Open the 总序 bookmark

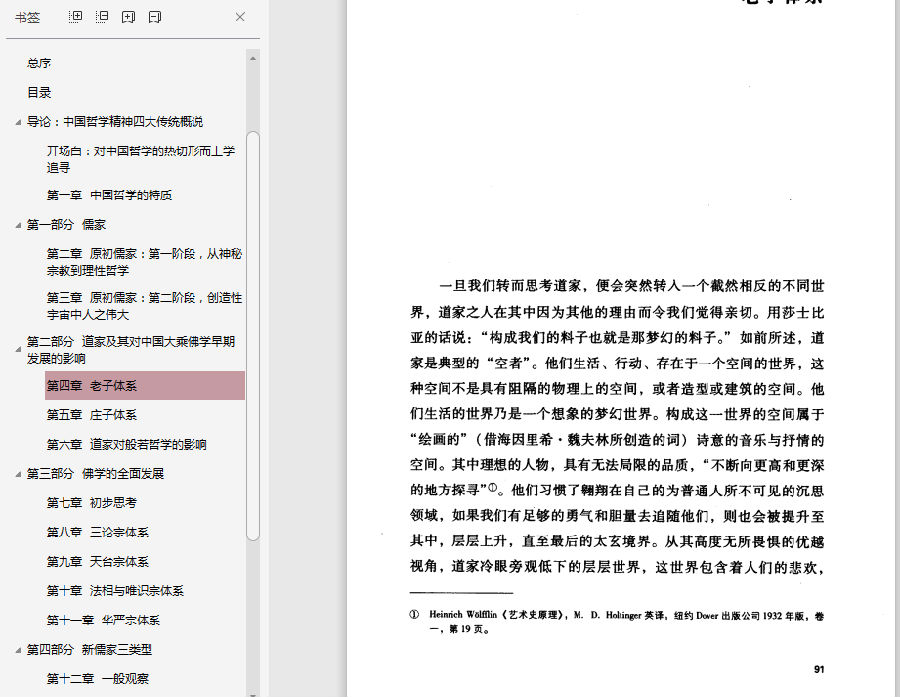(x=39, y=63)
